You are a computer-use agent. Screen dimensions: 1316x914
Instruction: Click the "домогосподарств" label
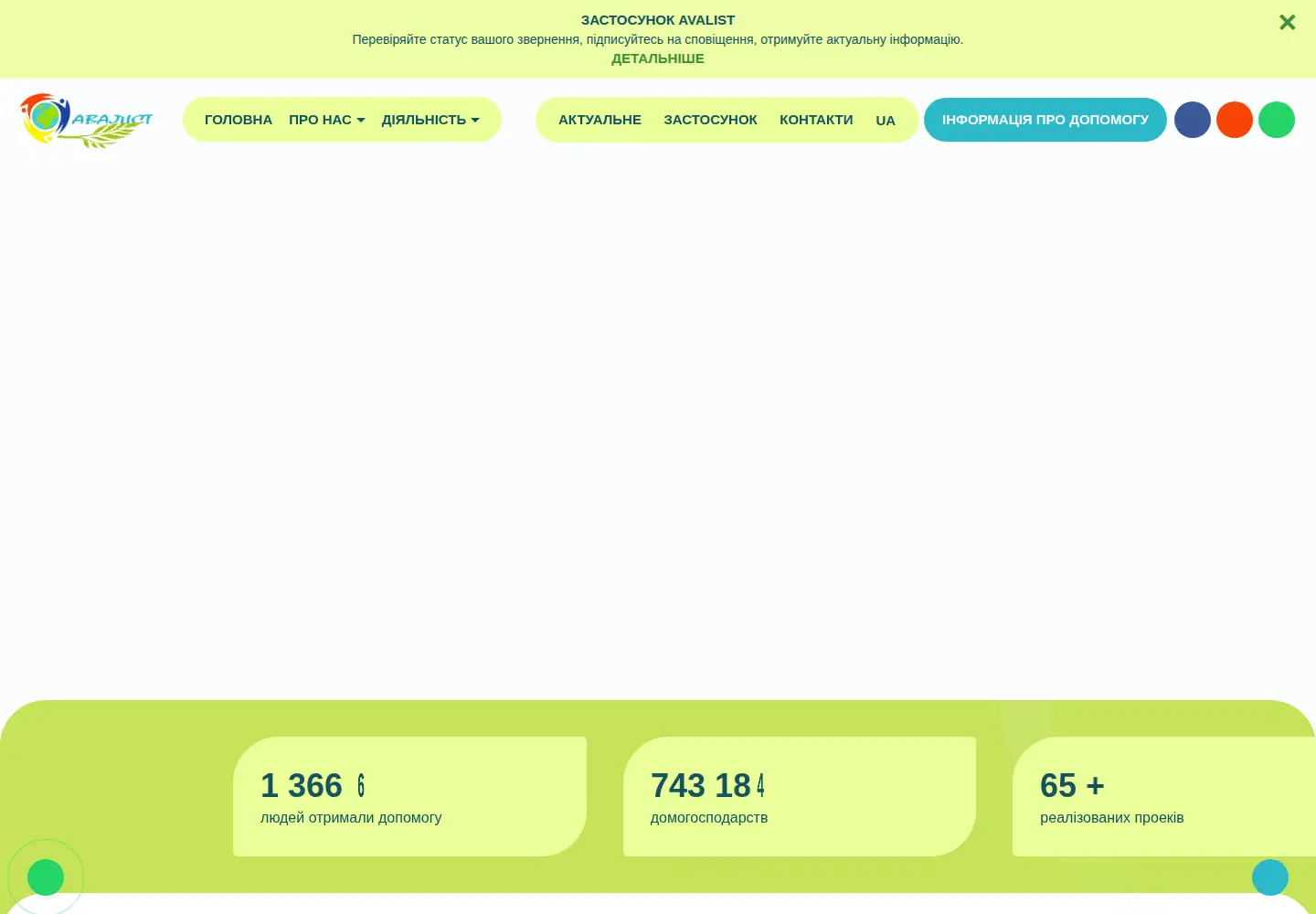709,817
